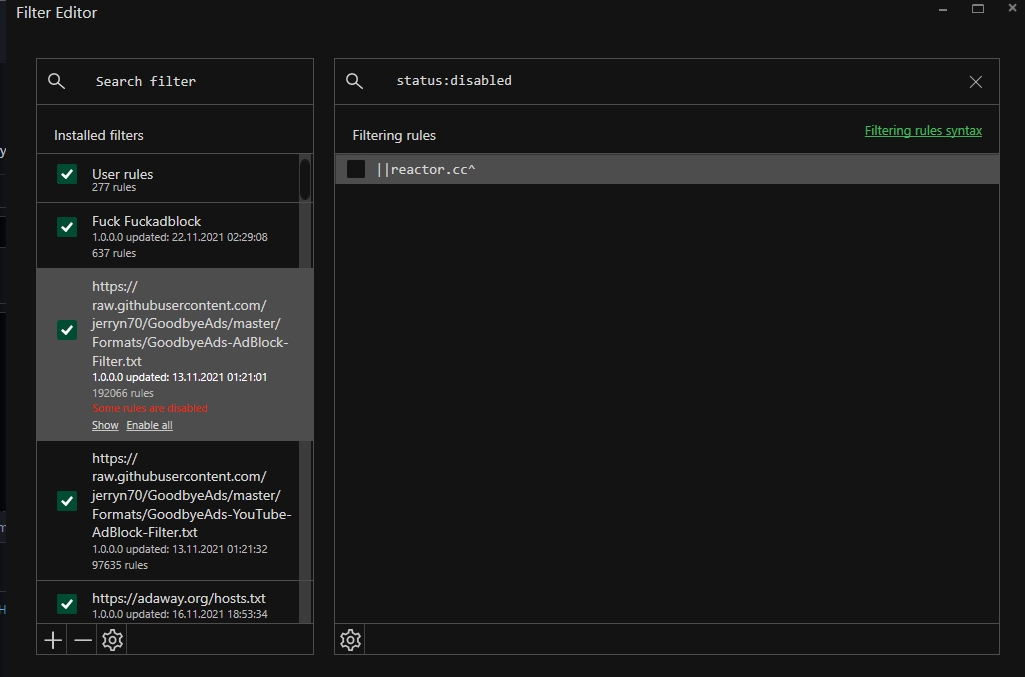Add a new filter with the plus icon
The height and width of the screenshot is (677, 1025).
(52, 640)
